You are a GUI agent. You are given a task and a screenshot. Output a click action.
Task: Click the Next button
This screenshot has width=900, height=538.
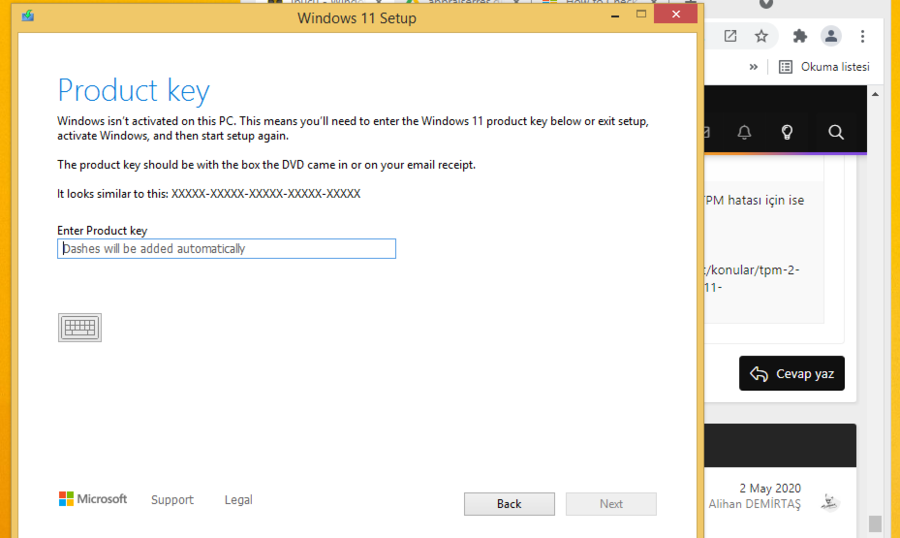pos(611,504)
